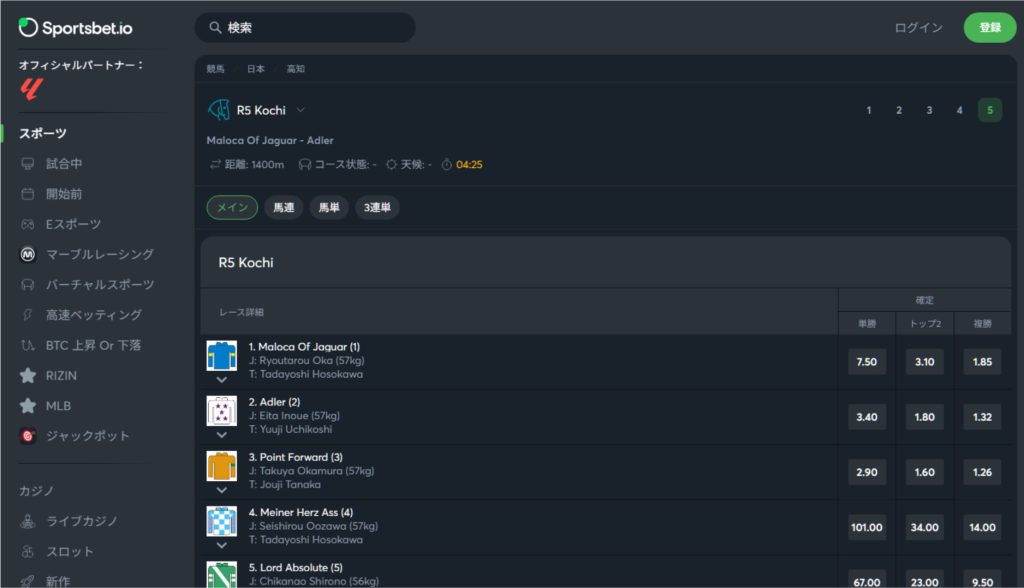Click the スロット icon
The height and width of the screenshot is (588, 1024).
tap(27, 551)
